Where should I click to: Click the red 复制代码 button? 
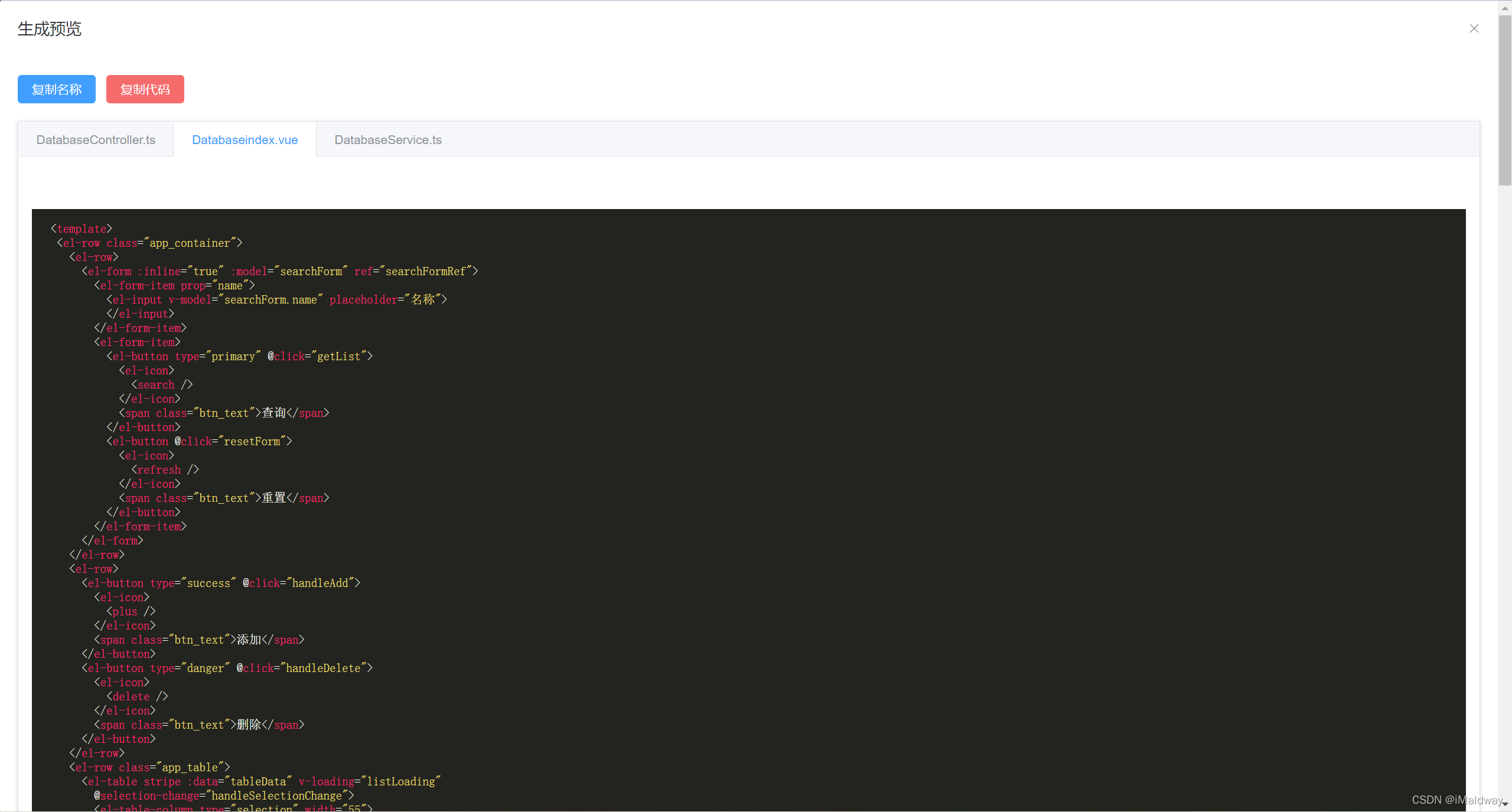(145, 89)
